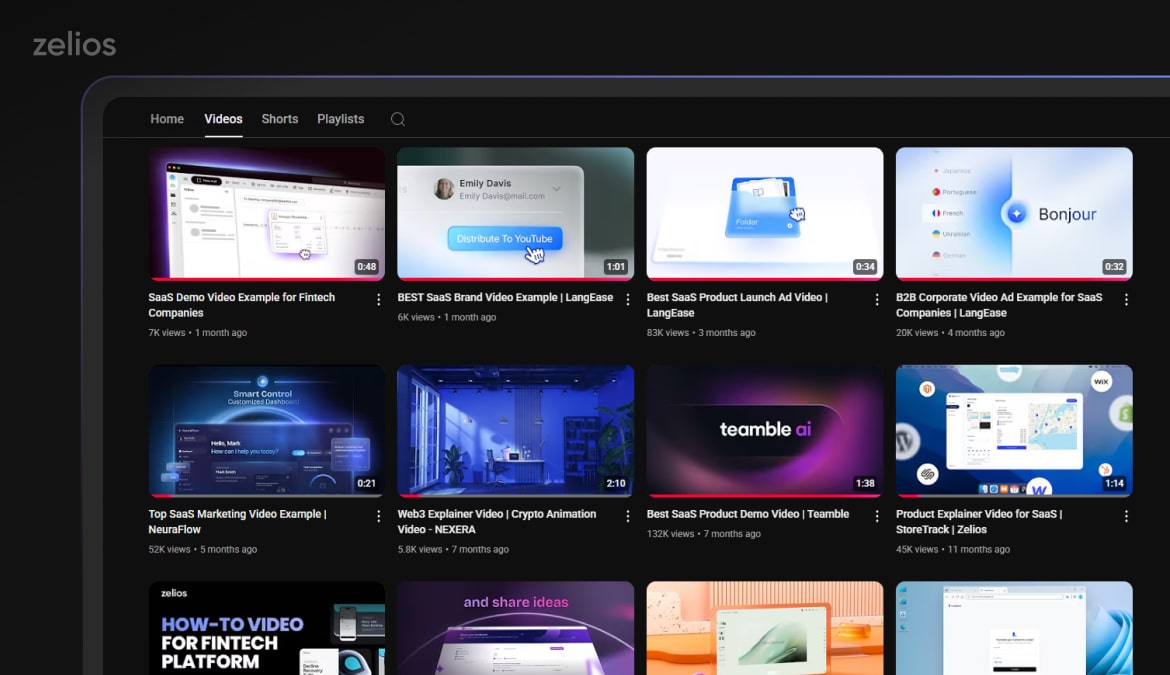The image size is (1170, 675).
Task: Open options menu for NeuraFlow marketing video
Action: click(x=378, y=516)
